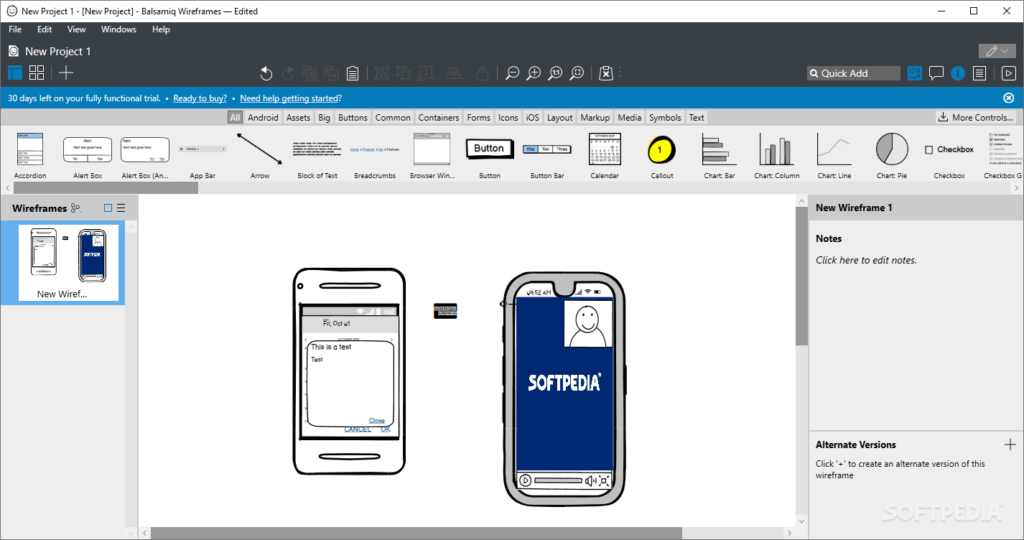Toggle the UI Library panel

(915, 73)
